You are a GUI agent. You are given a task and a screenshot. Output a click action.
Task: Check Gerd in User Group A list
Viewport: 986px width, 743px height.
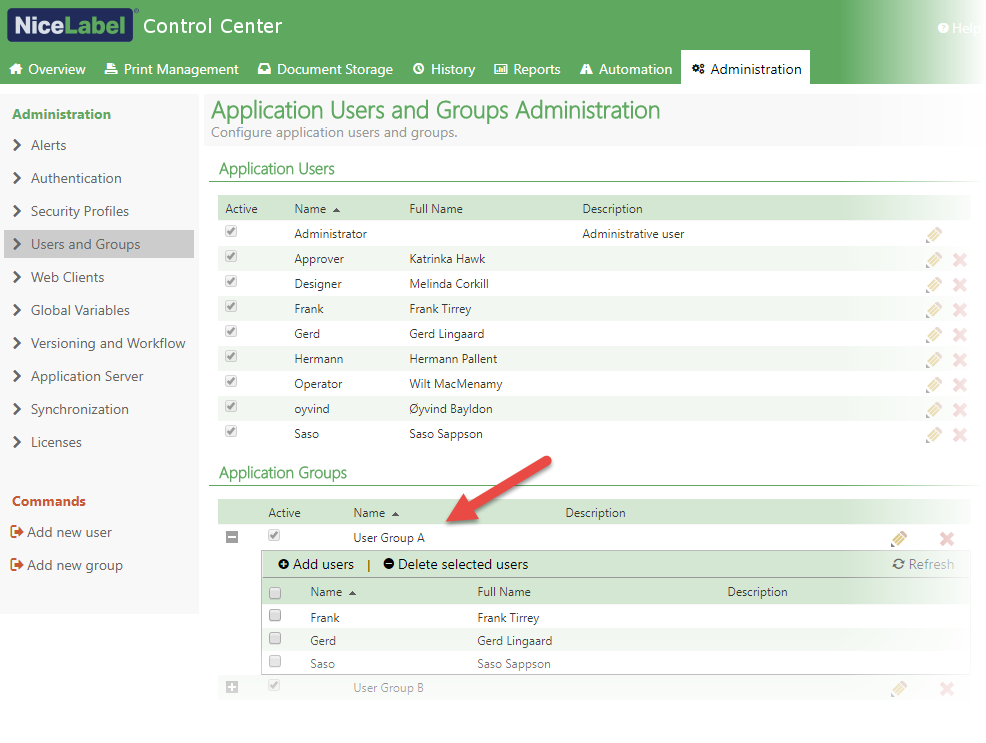[x=275, y=638]
